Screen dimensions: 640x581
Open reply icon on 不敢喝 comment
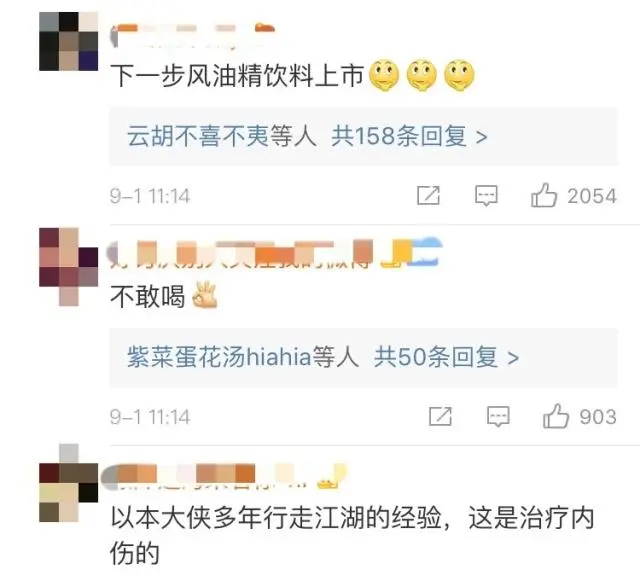coord(498,416)
